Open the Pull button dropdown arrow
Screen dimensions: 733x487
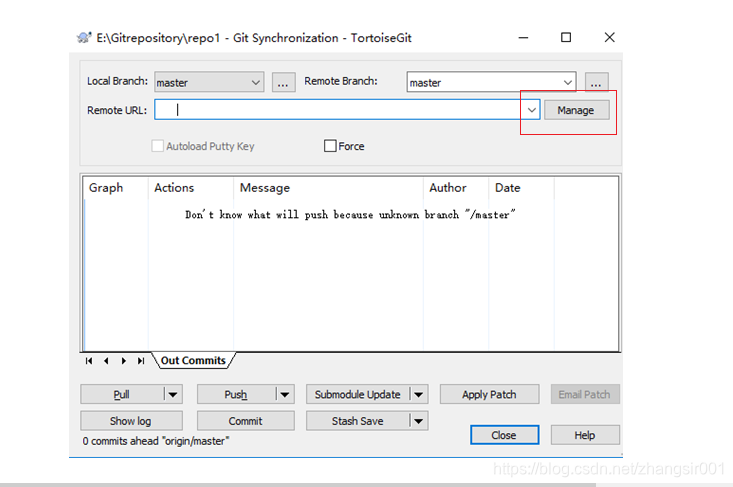coord(173,394)
